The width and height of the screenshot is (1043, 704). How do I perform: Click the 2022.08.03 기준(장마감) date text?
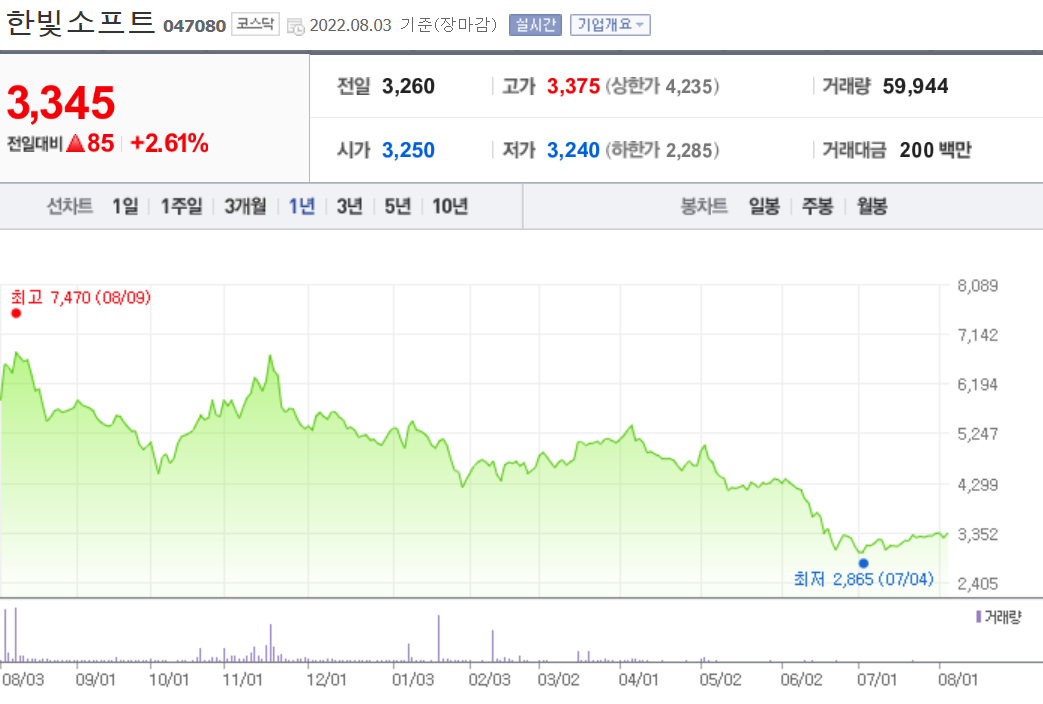(x=403, y=25)
